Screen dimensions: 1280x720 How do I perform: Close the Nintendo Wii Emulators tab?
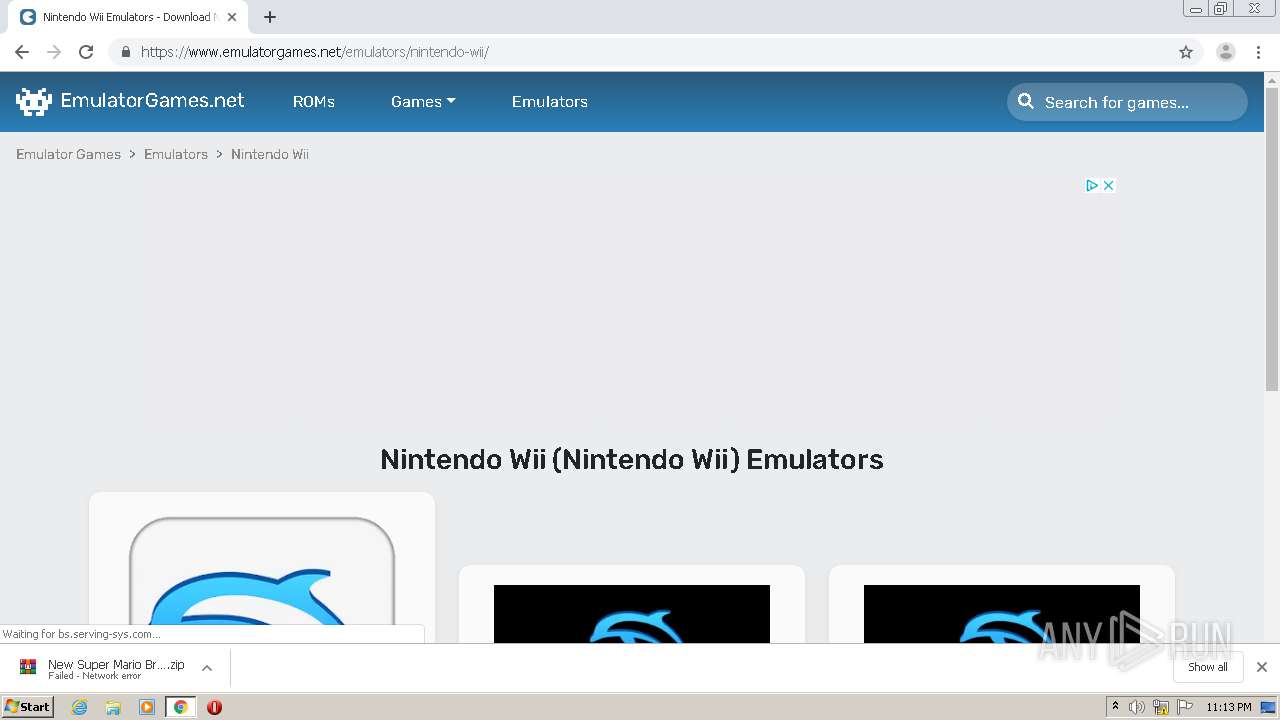[232, 17]
